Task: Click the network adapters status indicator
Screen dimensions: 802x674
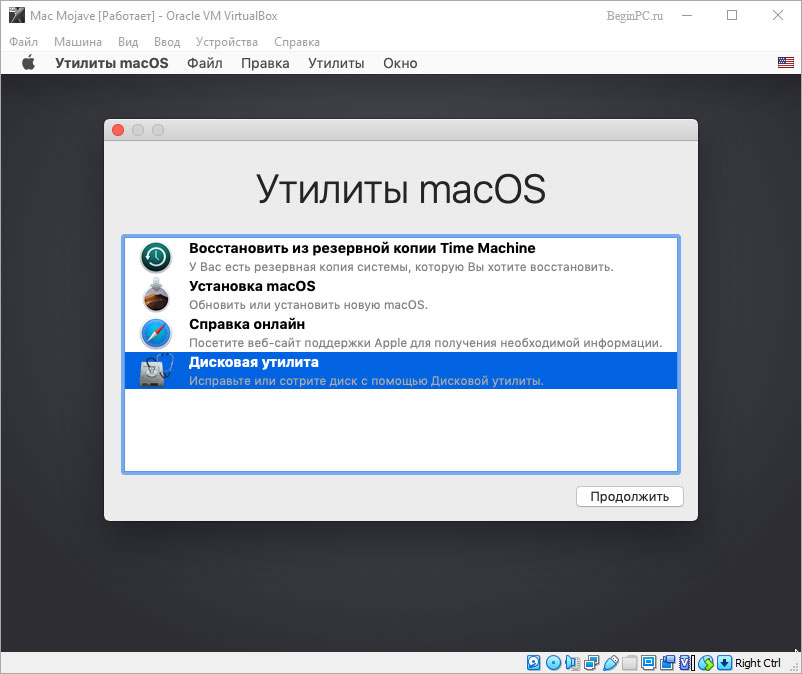Action: [x=591, y=663]
